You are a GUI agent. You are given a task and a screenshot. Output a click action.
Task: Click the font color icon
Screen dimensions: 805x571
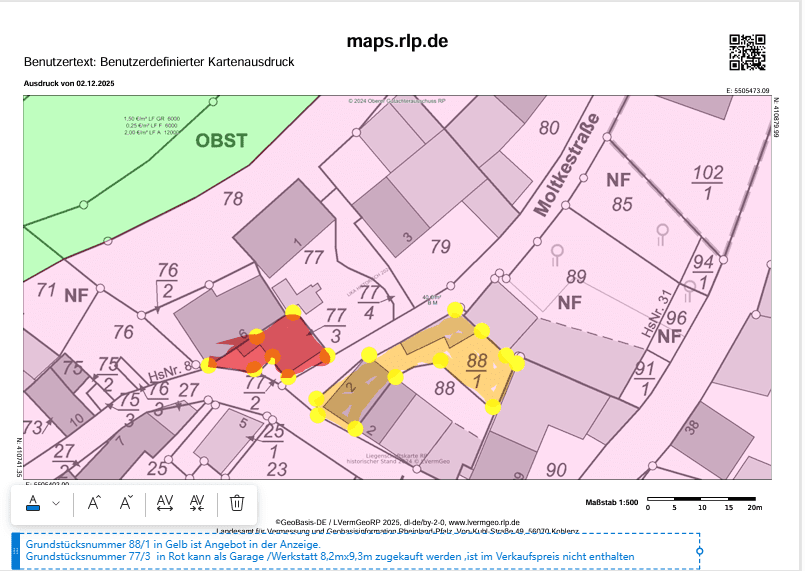[x=33, y=502]
